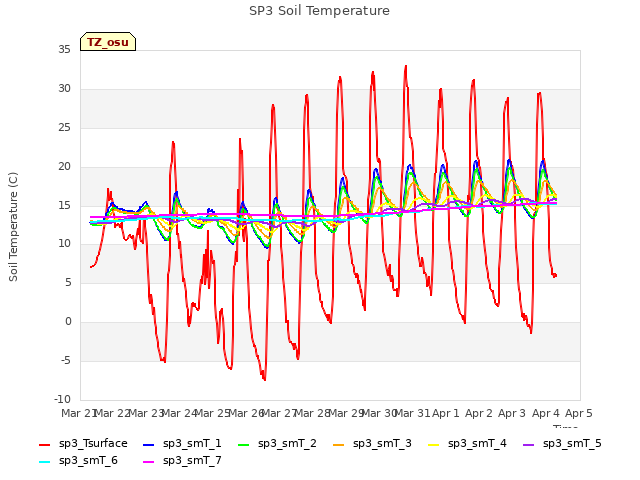Click the -5 y-axis tick label
This screenshot has width=640, height=480.
coord(66,361)
